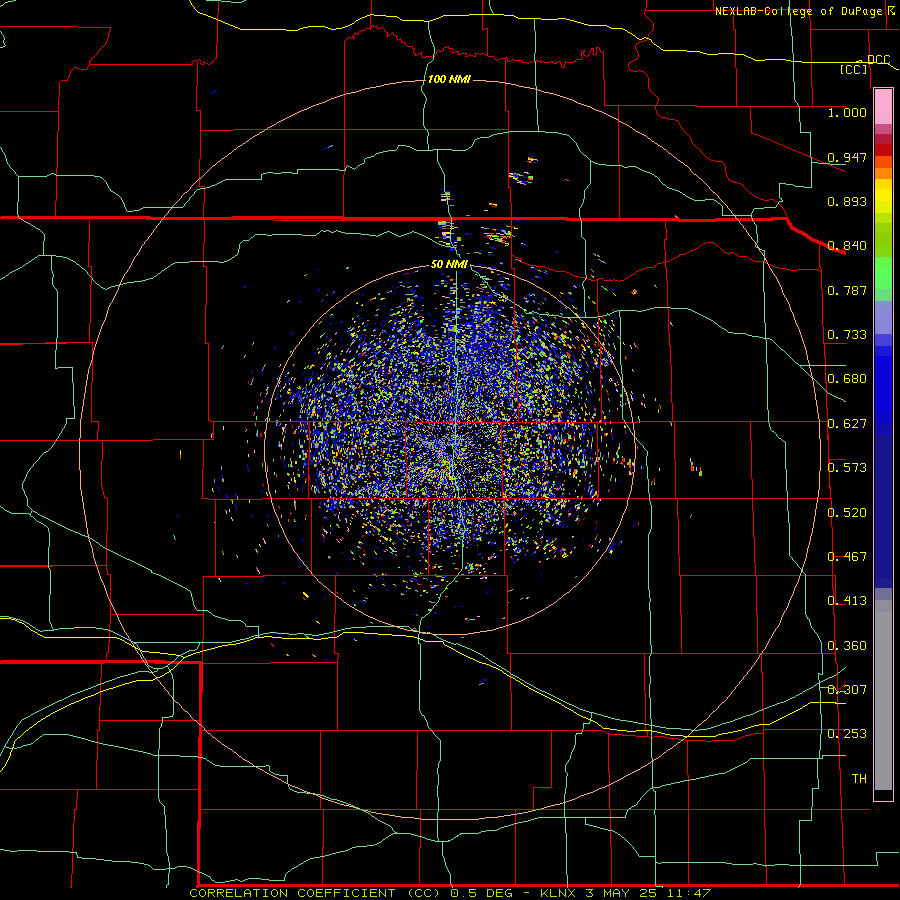
Task: Click the 0.627 scale value
Action: [x=847, y=424]
